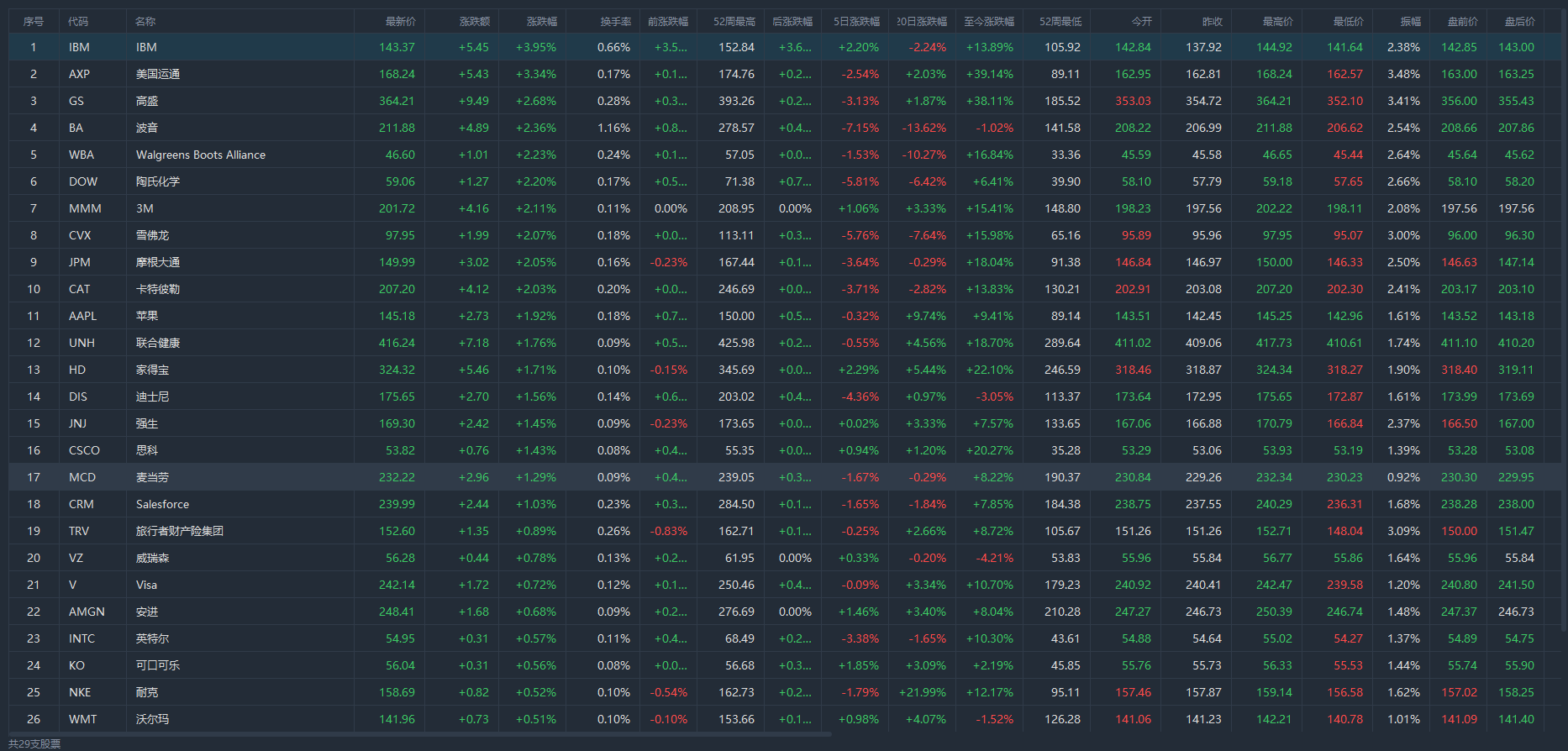Click the 昨收 column header
The height and width of the screenshot is (751, 1568).
(x=1213, y=21)
